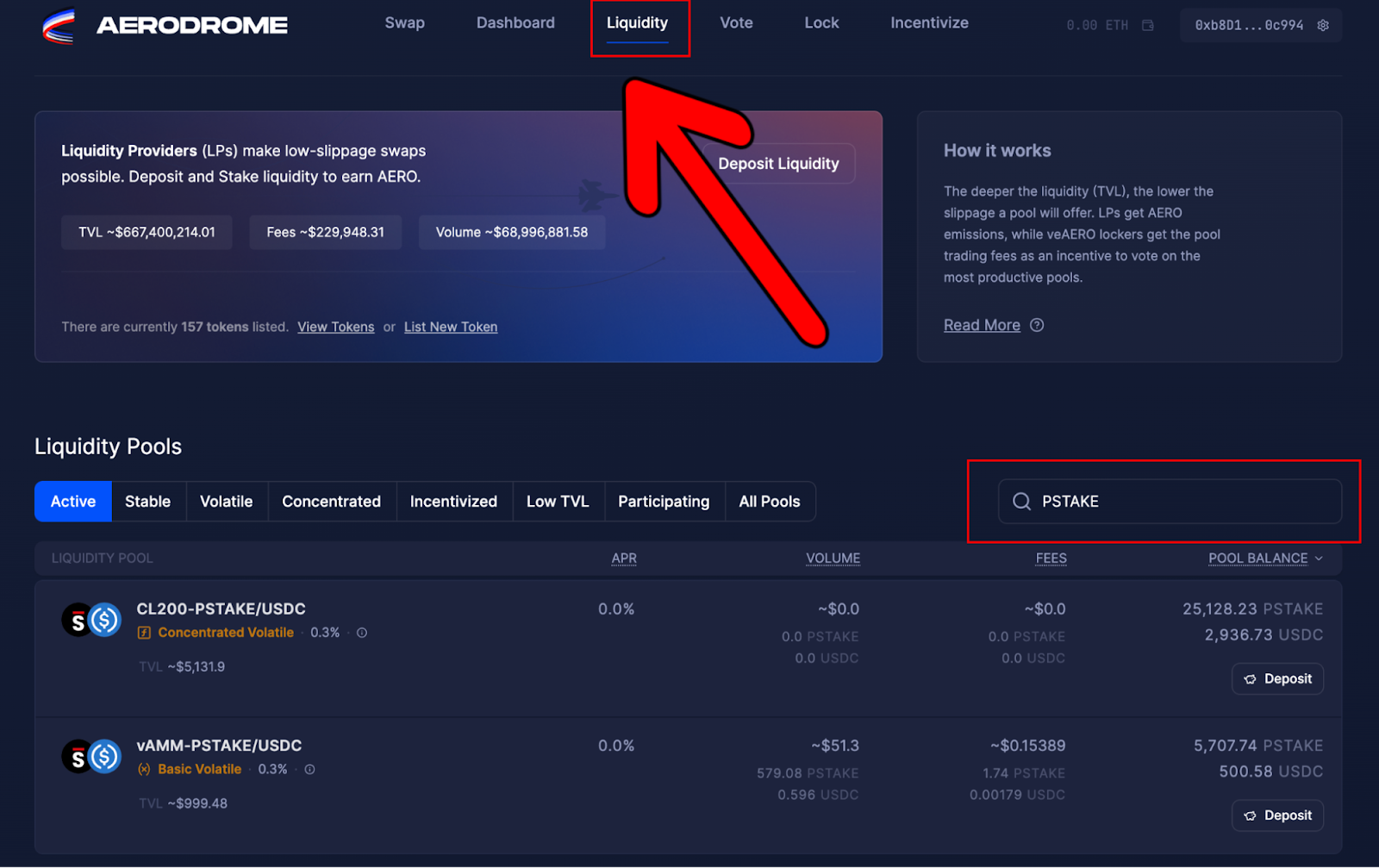Click info icon next to CL200 0.3% fee
The image size is (1379, 868).
[362, 633]
